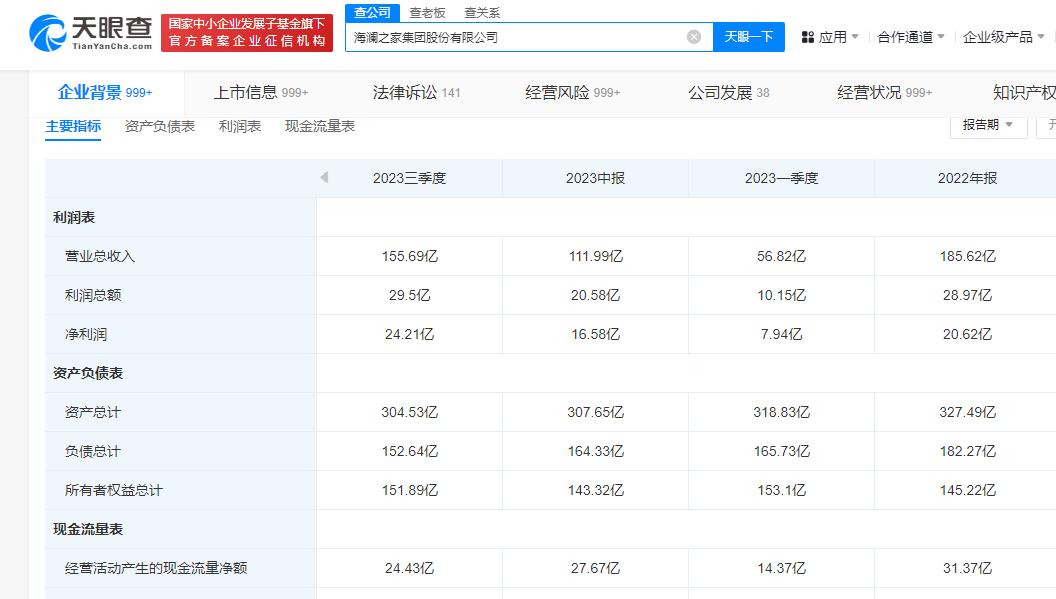Open the 应用 dropdown menu
This screenshot has width=1056, height=599.
[x=830, y=37]
